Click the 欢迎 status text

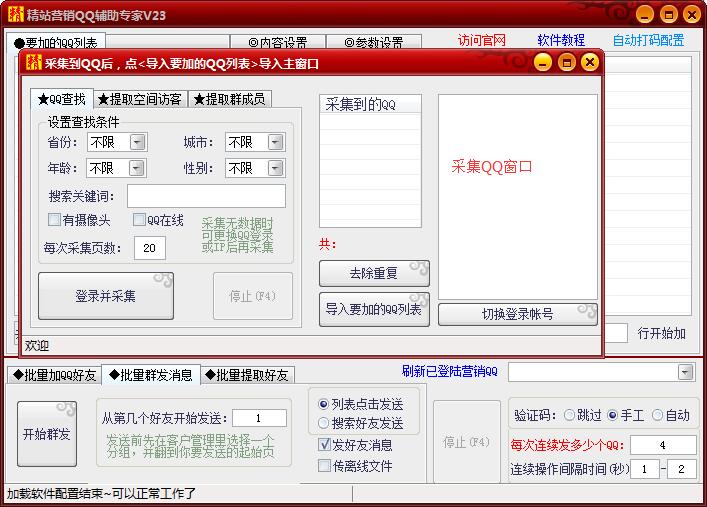(x=37, y=346)
